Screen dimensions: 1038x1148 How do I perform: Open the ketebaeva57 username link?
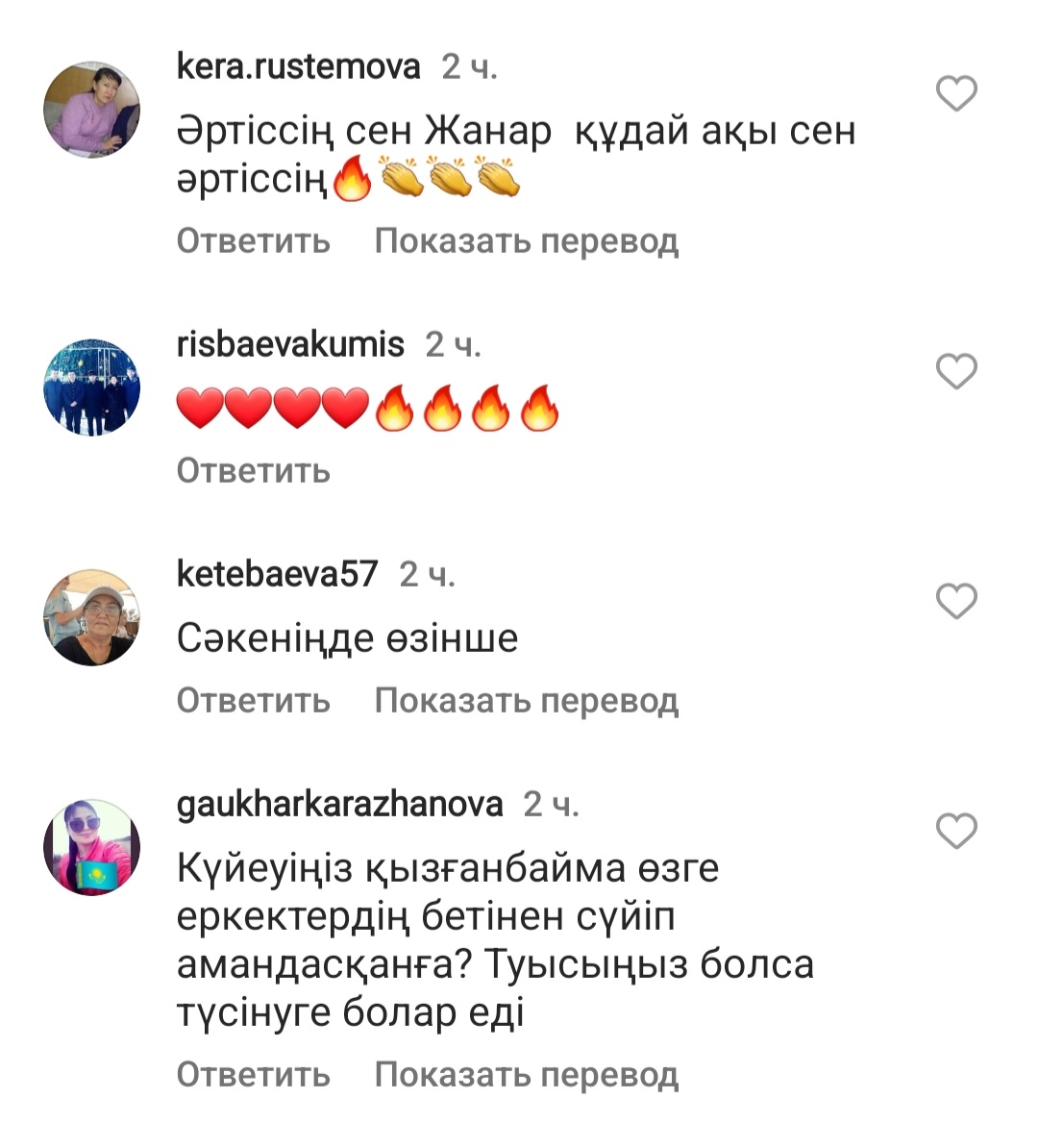coord(278,574)
